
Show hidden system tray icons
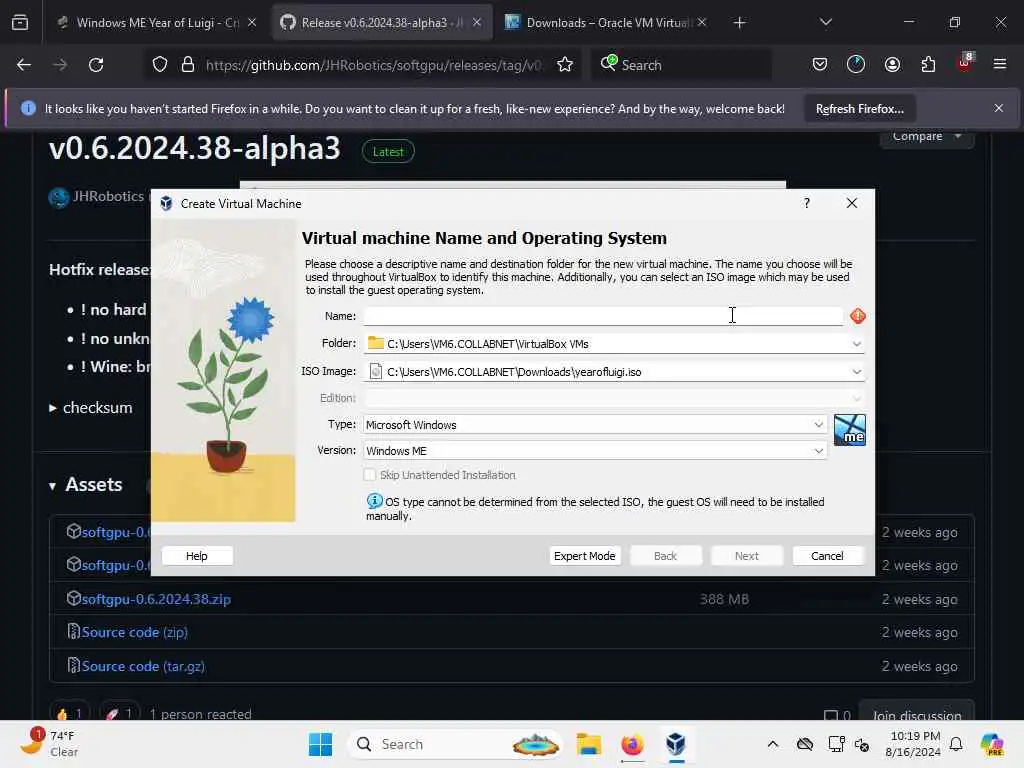[773, 744]
